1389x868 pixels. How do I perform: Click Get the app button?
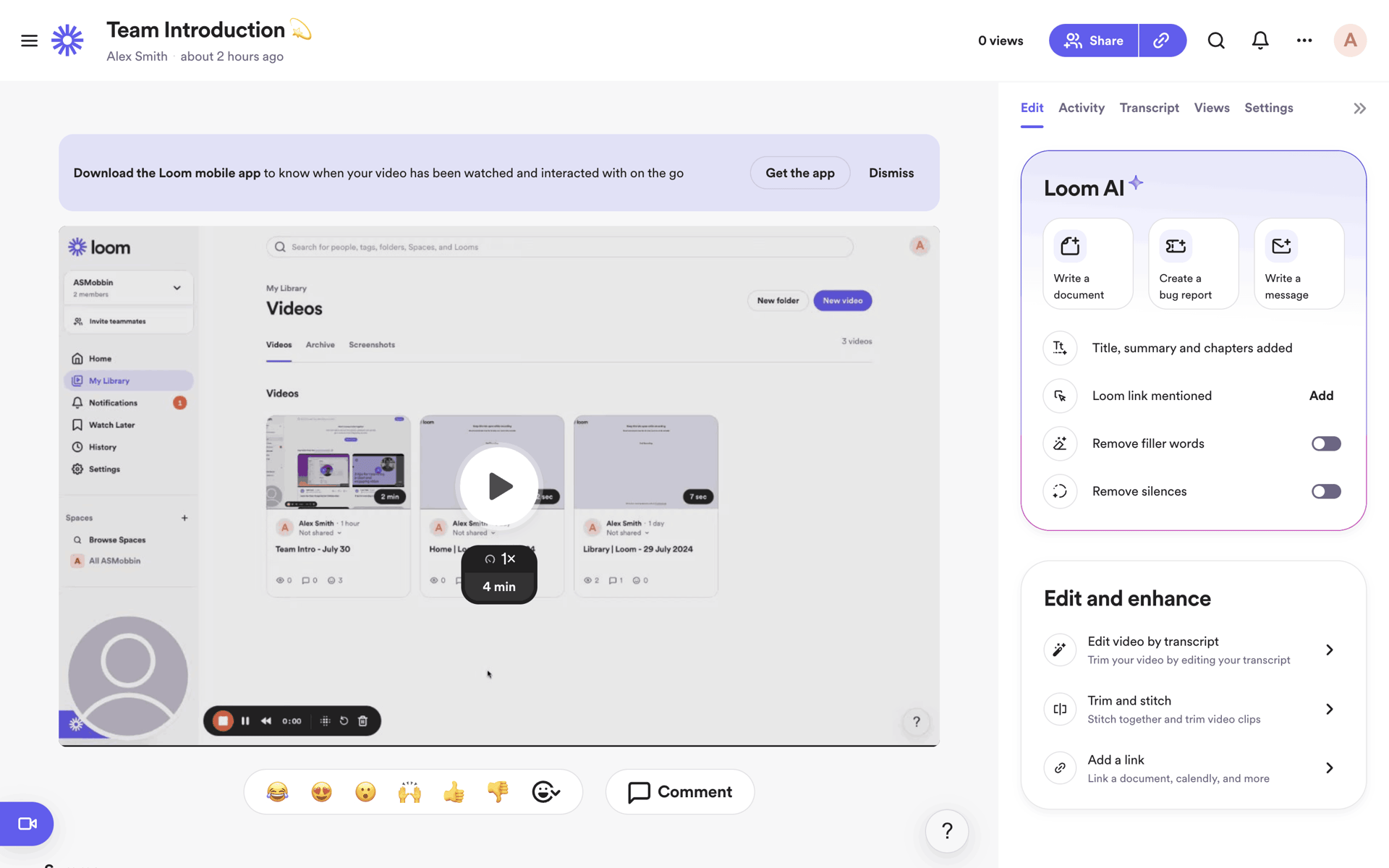click(800, 173)
